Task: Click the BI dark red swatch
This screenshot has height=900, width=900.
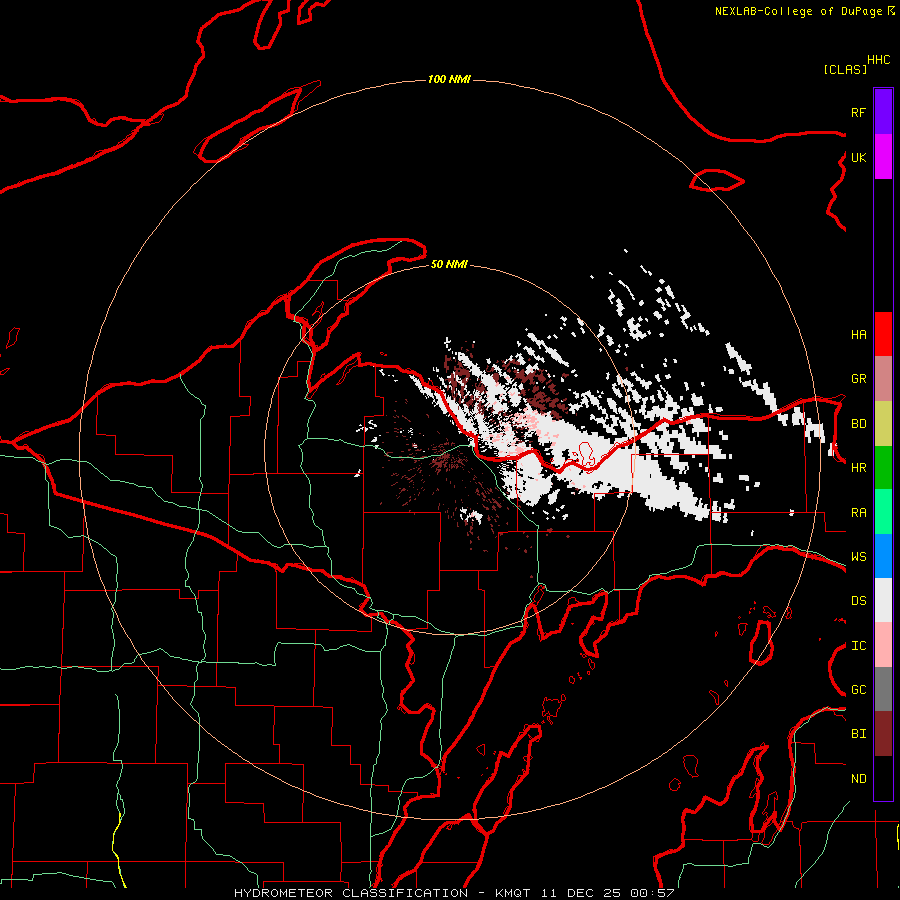Action: 883,734
